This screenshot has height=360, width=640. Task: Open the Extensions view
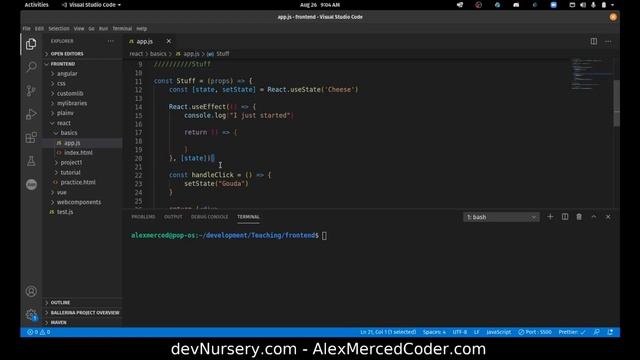click(x=31, y=138)
